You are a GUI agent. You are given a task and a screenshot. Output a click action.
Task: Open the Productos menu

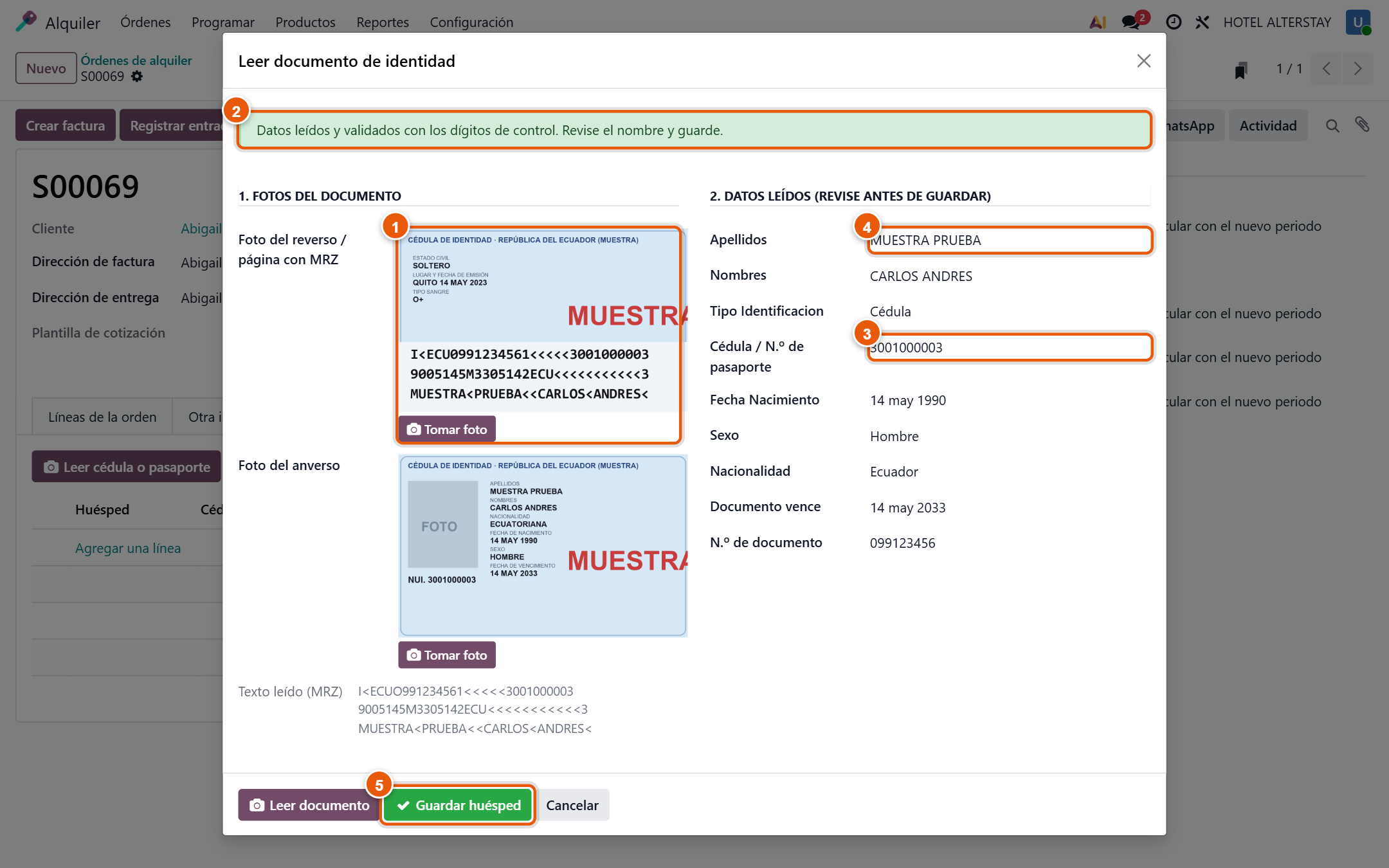click(x=305, y=23)
